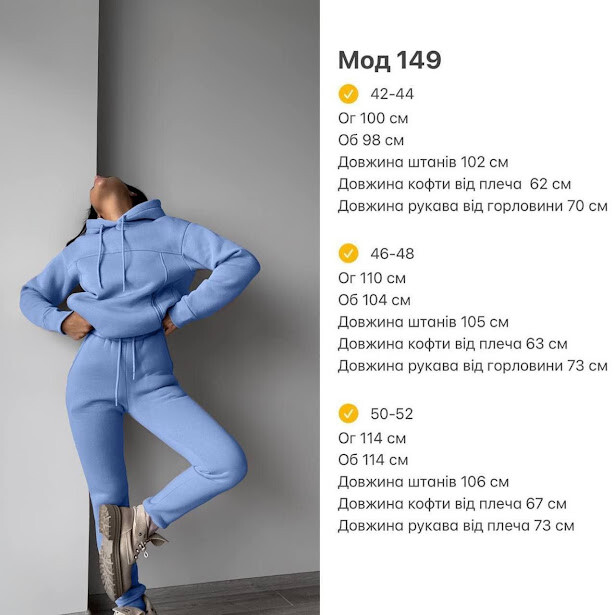The width and height of the screenshot is (615, 615).
Task: Click Довжина кофти від плеча 67 см
Action: (452, 504)
